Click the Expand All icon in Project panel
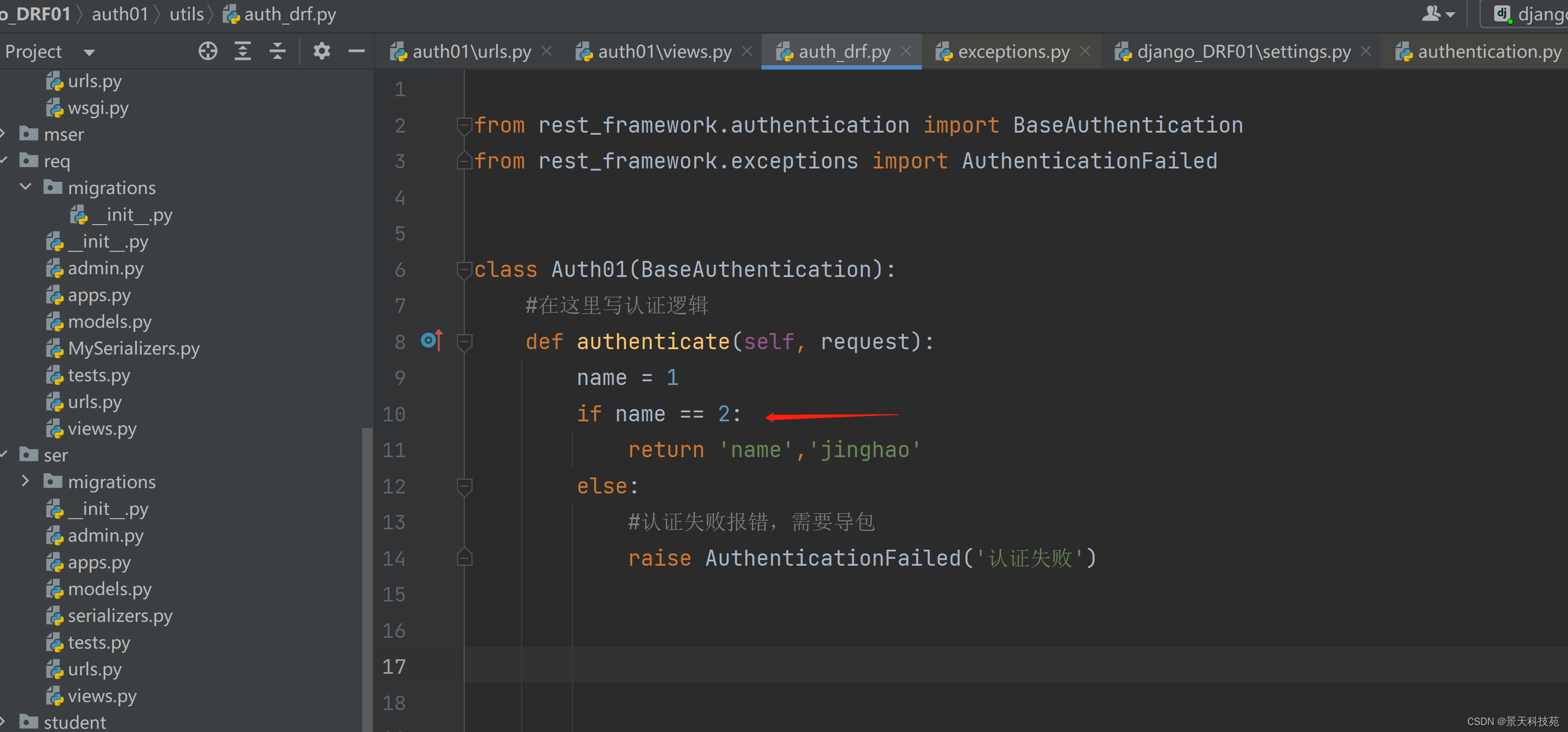Image resolution: width=1568 pixels, height=732 pixels. point(243,51)
